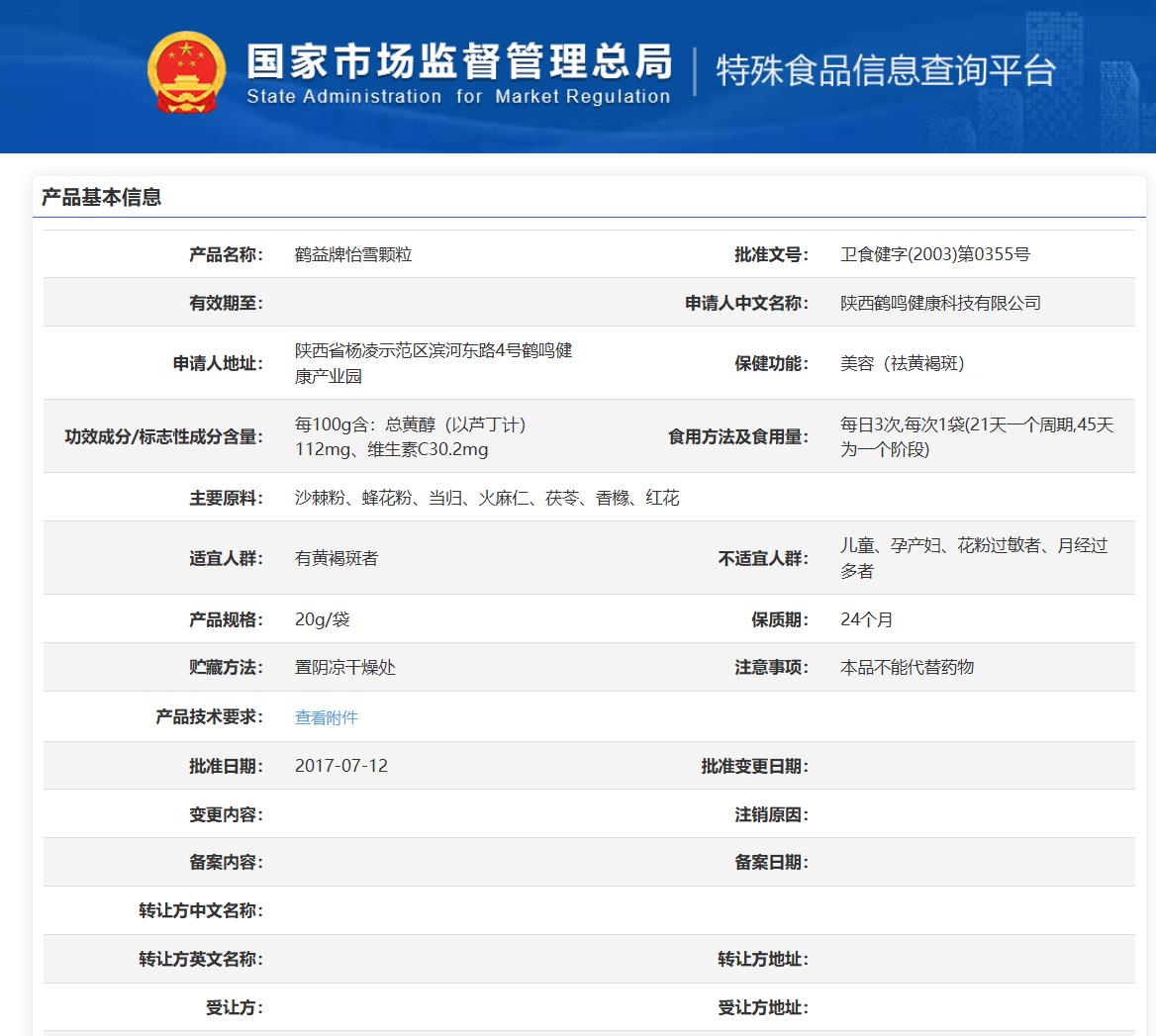The height and width of the screenshot is (1036, 1156).
Task: Click the 功效成分/标志性成分含量 label
Action: click(163, 437)
